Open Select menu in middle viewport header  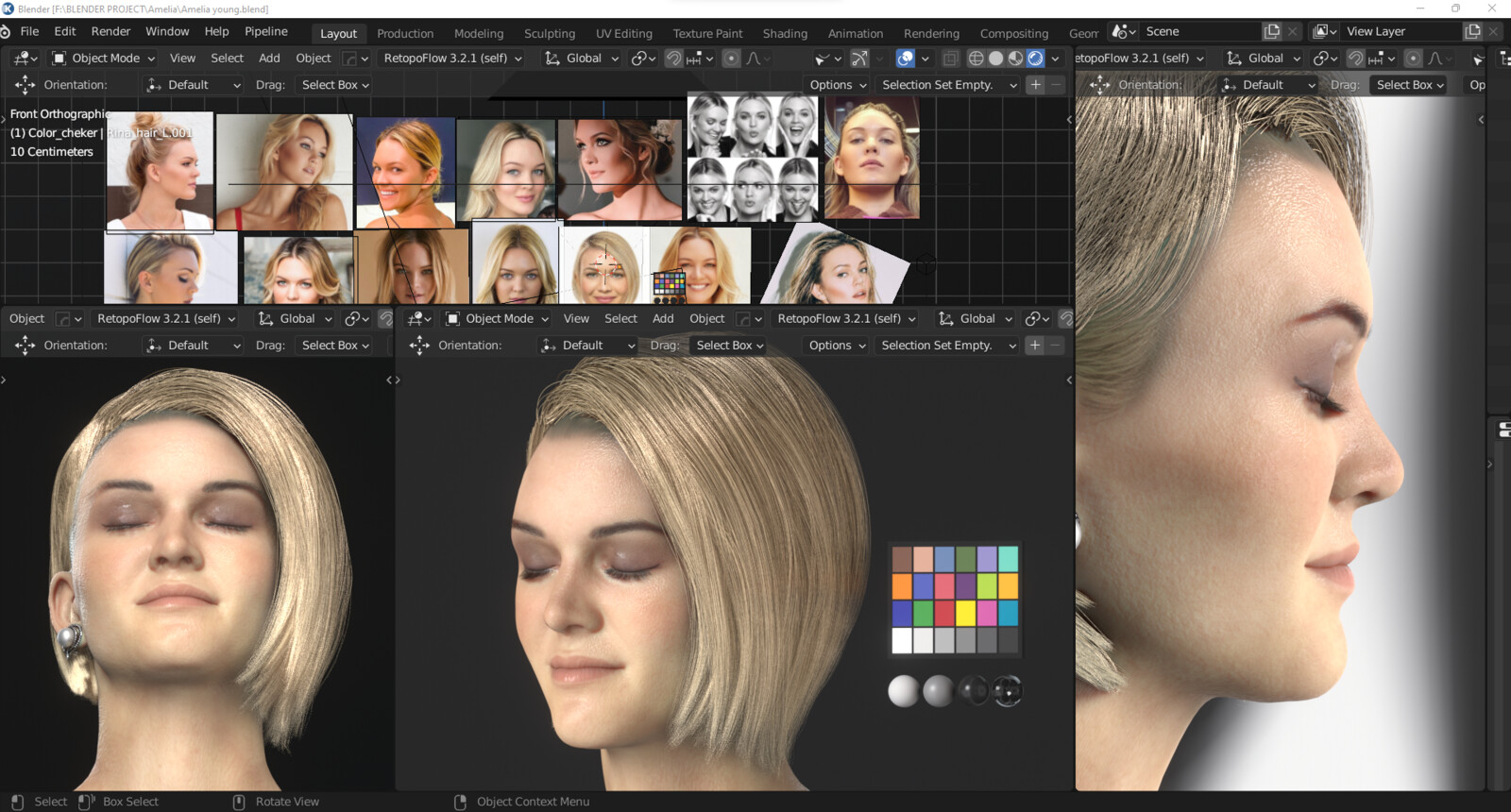click(x=620, y=318)
